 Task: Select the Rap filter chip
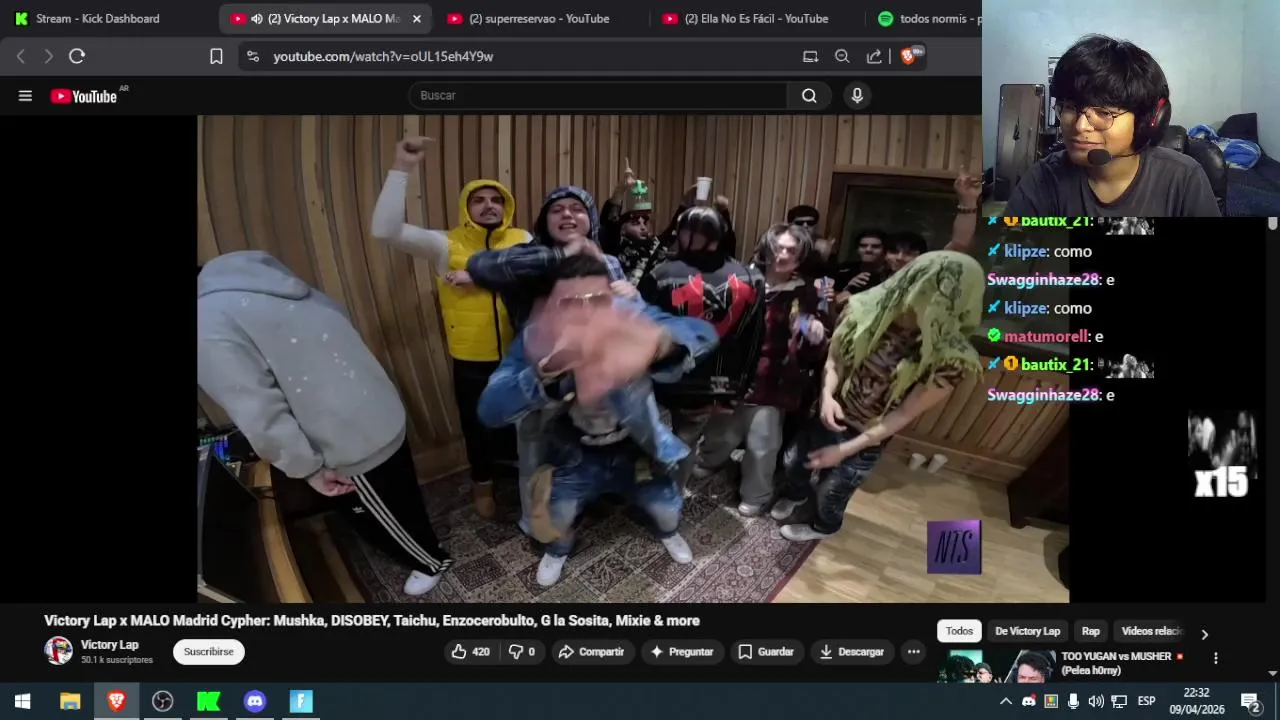click(1090, 631)
